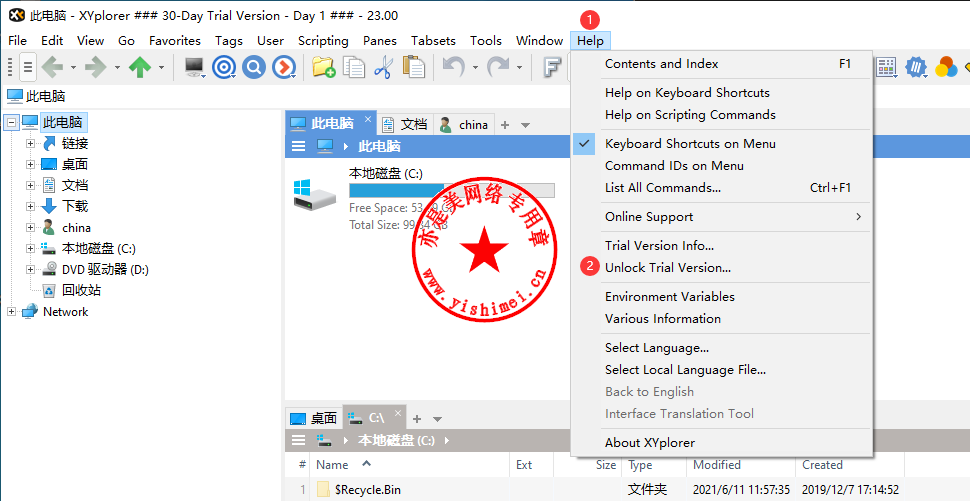This screenshot has height=501, width=970.
Task: Select the DVD 驱动器 (D:) tree item
Action: [x=105, y=270]
